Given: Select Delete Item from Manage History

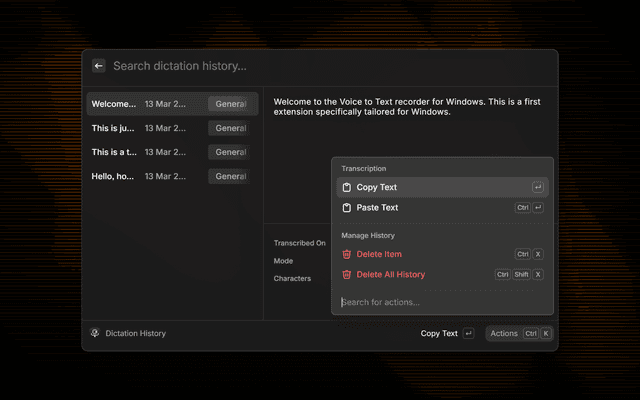Looking at the screenshot, I should (379, 254).
